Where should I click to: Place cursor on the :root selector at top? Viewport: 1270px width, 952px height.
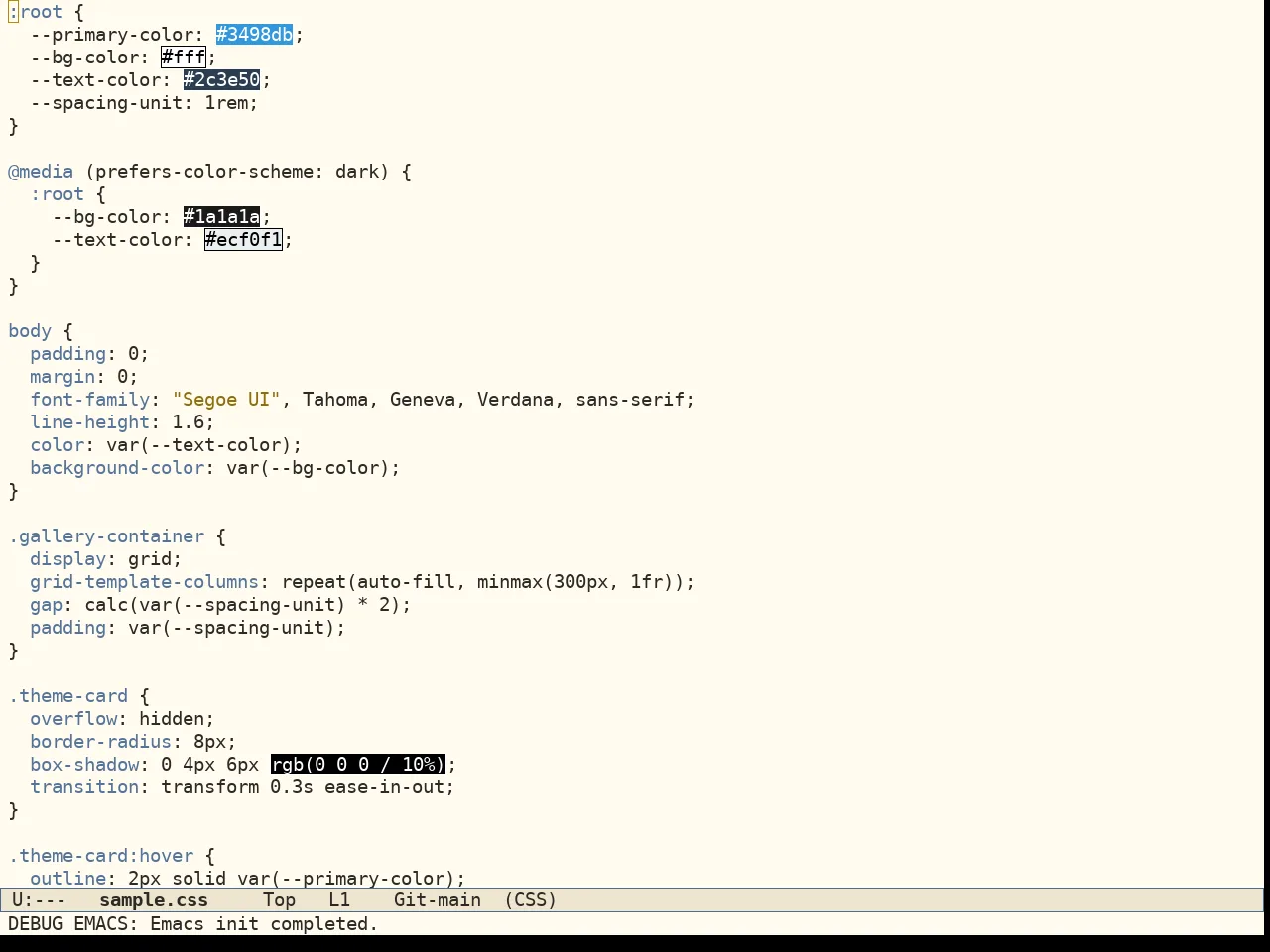pos(36,12)
